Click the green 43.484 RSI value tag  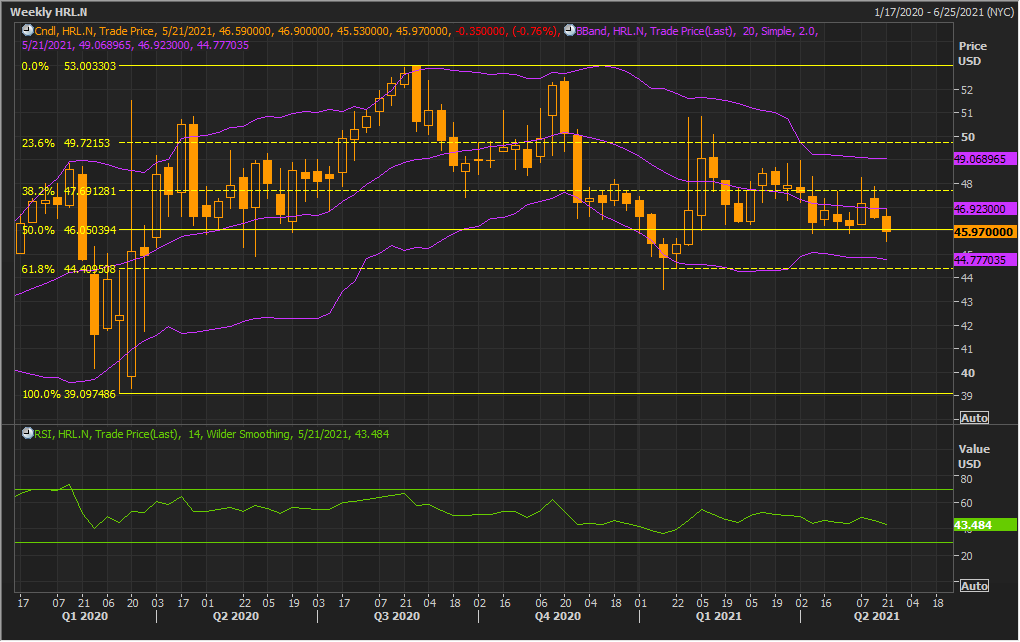(x=985, y=525)
